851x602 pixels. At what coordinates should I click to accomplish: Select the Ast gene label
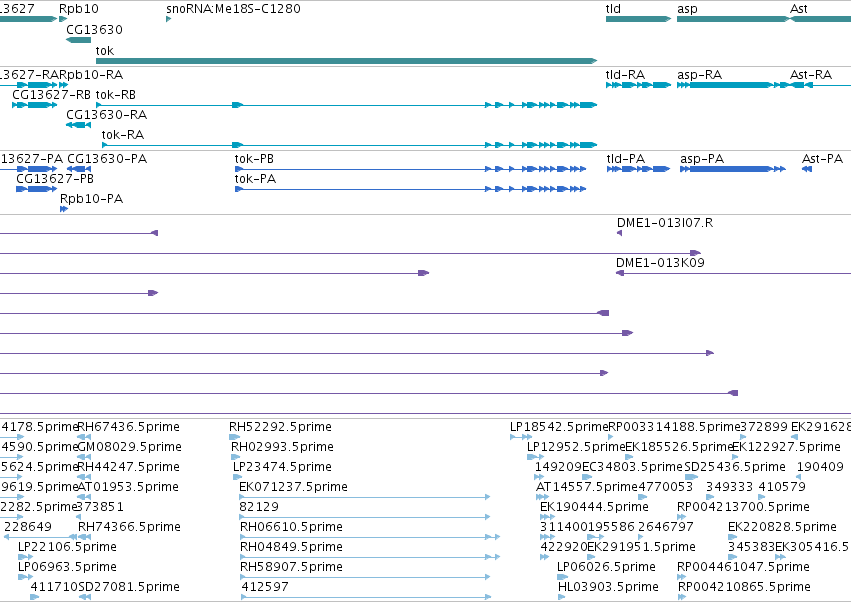pos(798,9)
